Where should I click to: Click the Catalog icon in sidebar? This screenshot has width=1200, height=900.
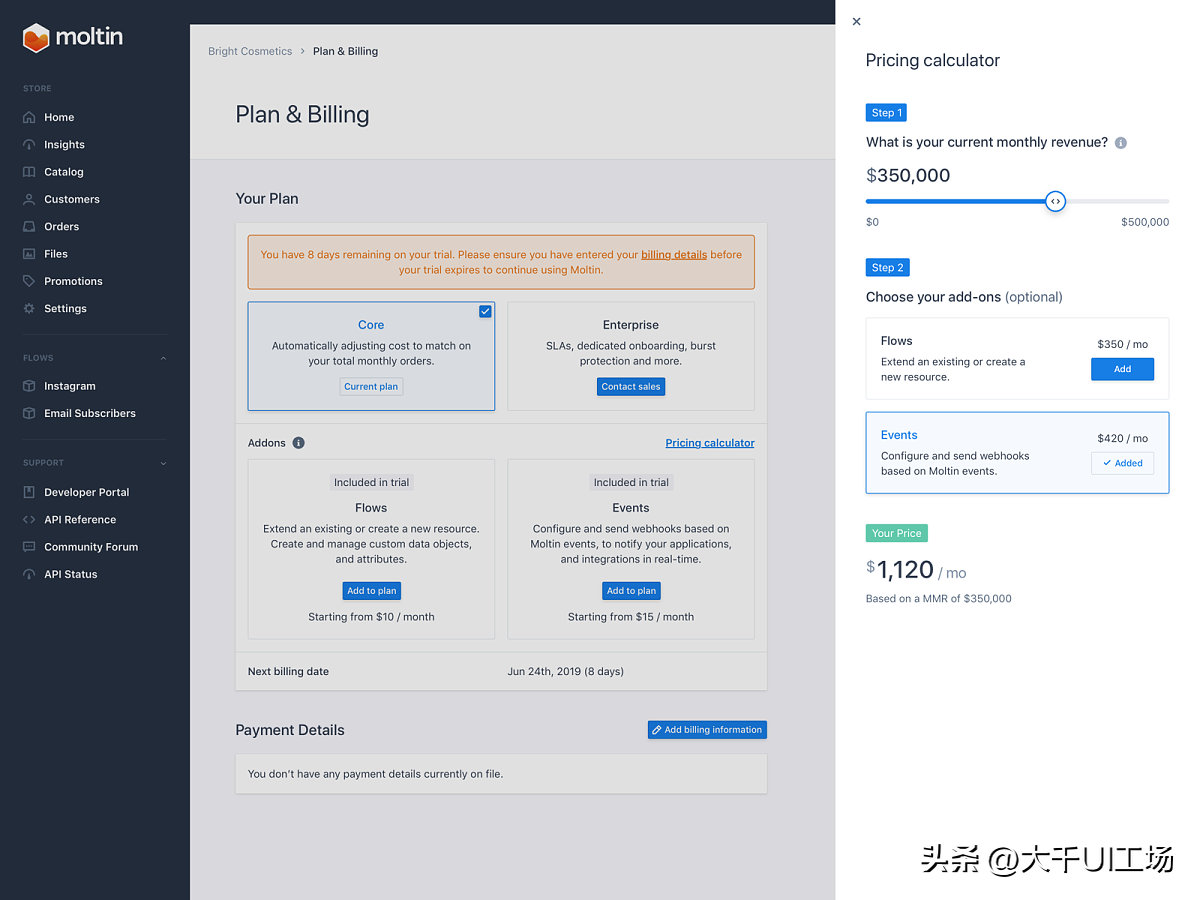29,172
